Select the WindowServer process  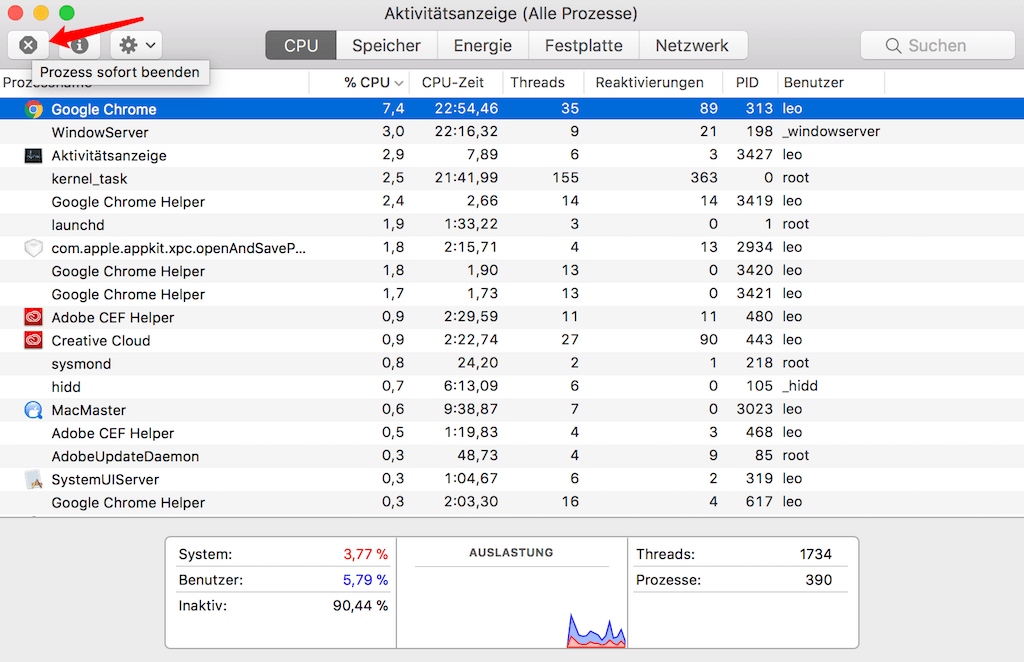(100, 133)
